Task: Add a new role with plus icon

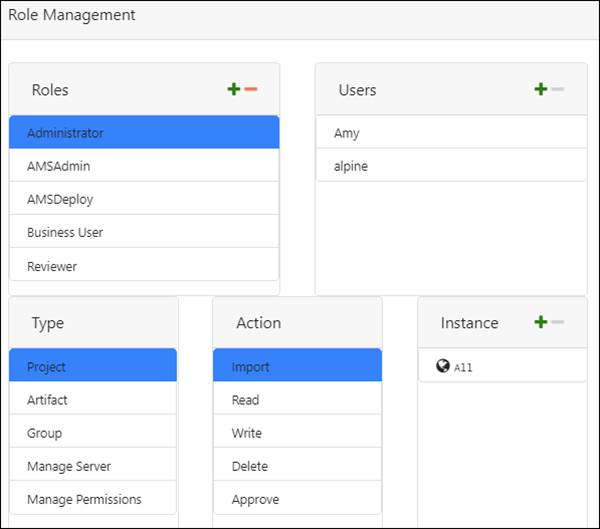Action: (234, 90)
